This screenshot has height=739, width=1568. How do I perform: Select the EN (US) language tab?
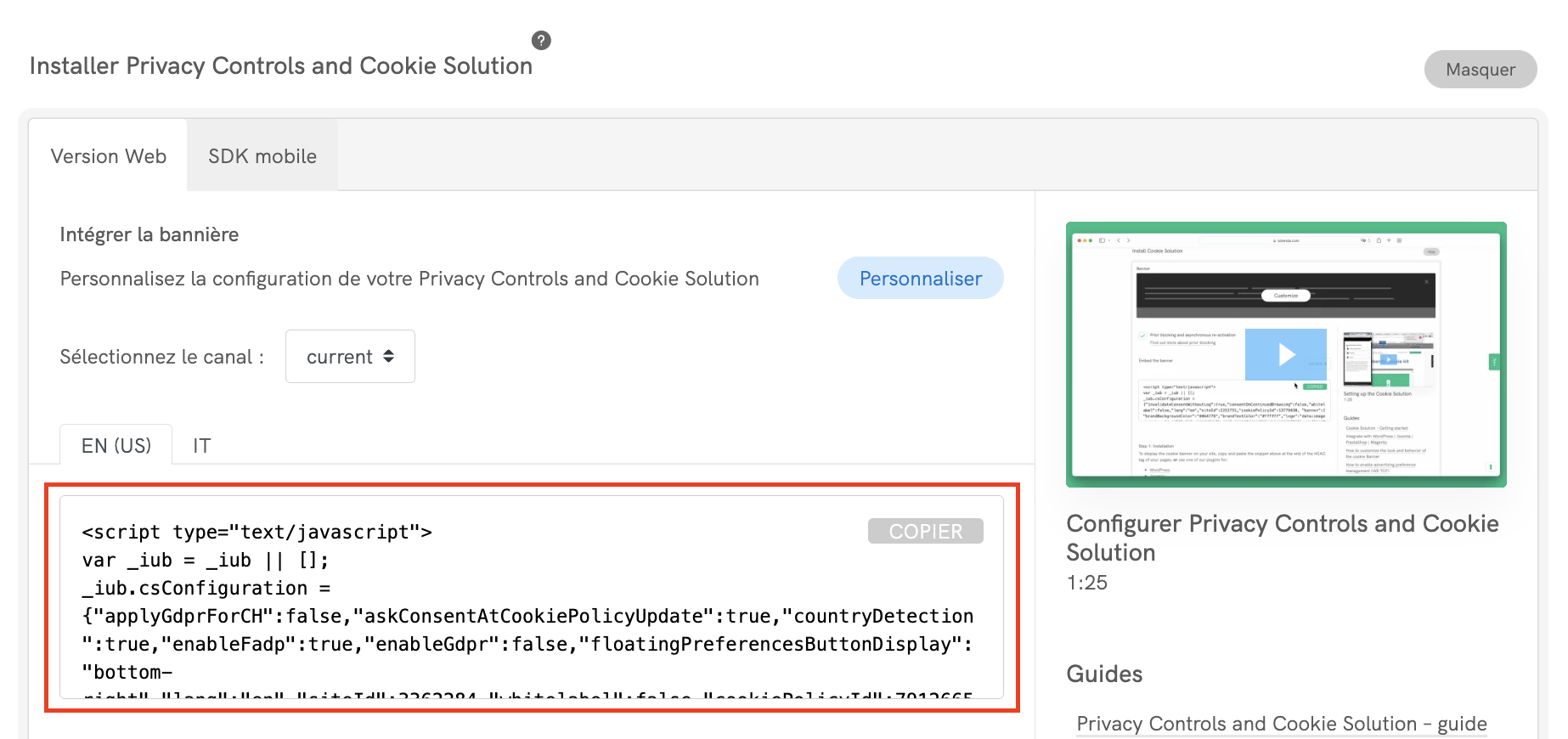pyautogui.click(x=116, y=446)
